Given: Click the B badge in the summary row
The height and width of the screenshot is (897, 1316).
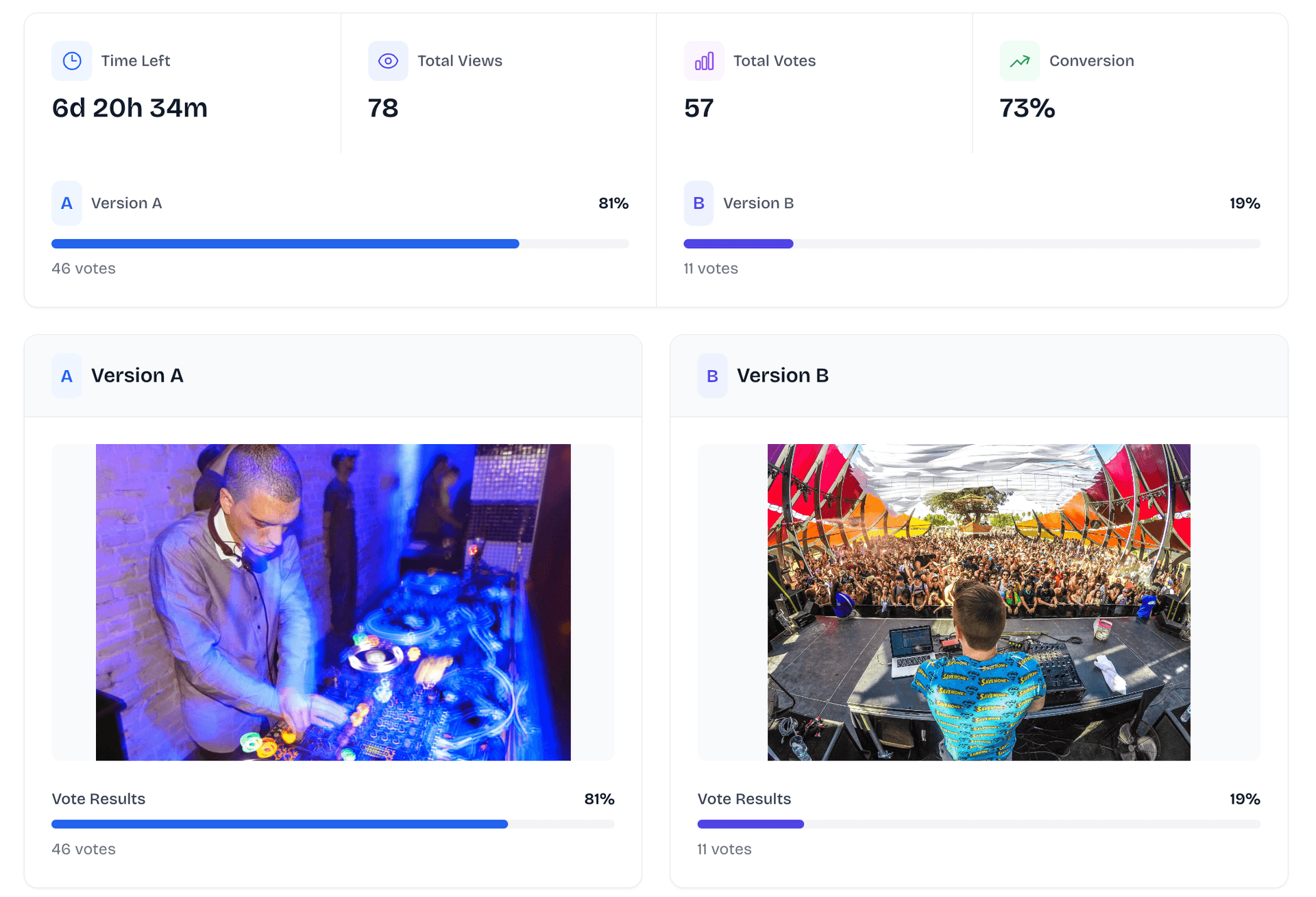Looking at the screenshot, I should pyautogui.click(x=698, y=204).
